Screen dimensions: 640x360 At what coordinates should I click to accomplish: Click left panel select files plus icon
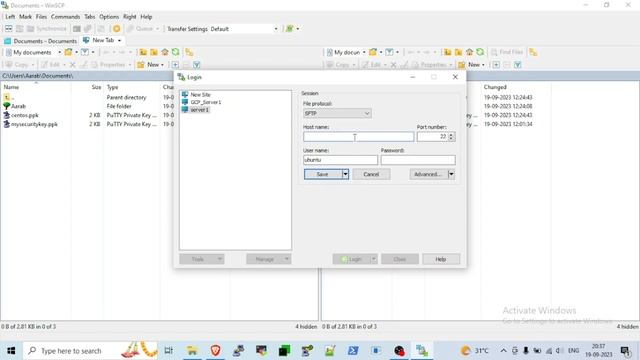coord(175,64)
